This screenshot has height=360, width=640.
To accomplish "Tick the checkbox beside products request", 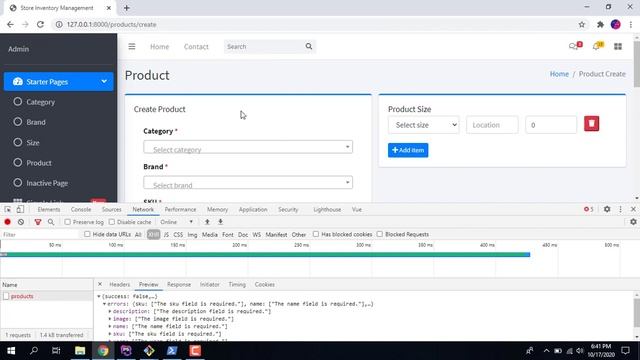I will point(6,296).
